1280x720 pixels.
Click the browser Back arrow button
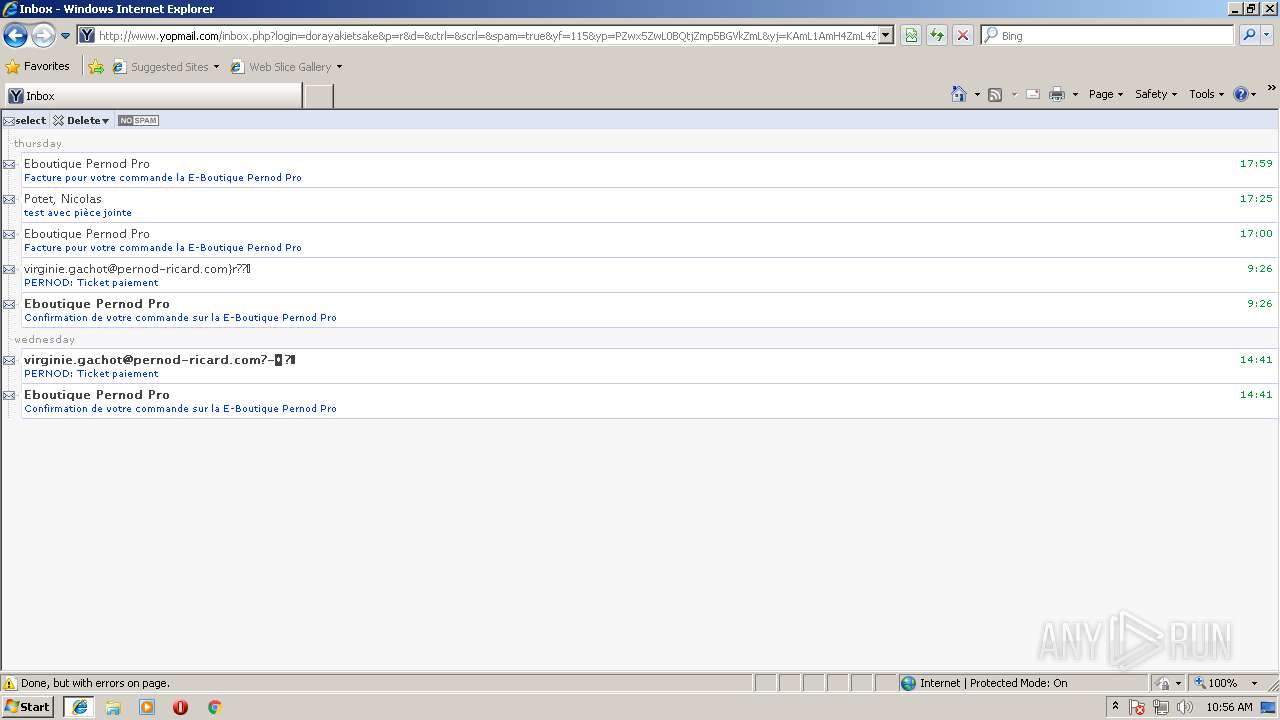pos(15,36)
